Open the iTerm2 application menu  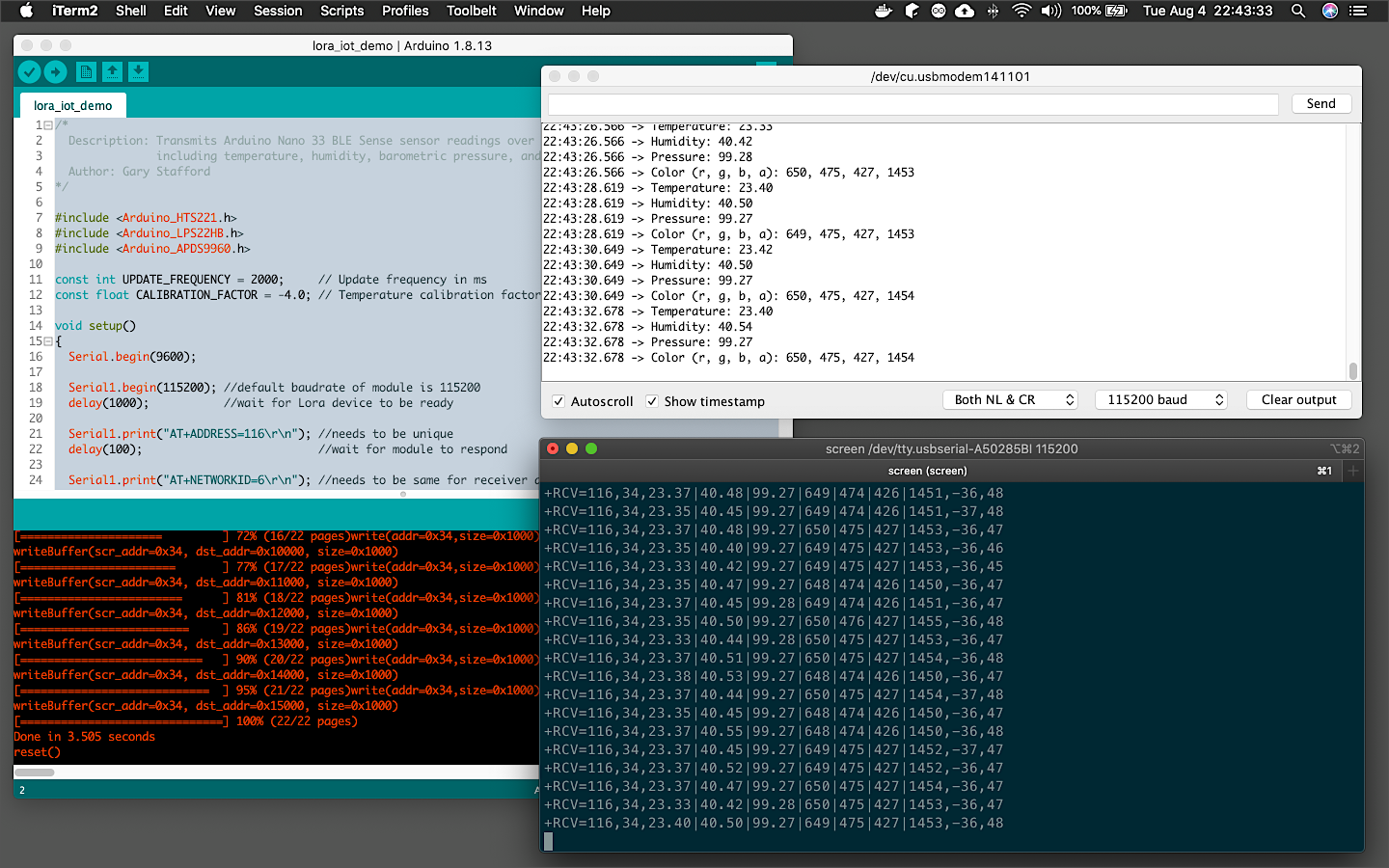click(75, 11)
